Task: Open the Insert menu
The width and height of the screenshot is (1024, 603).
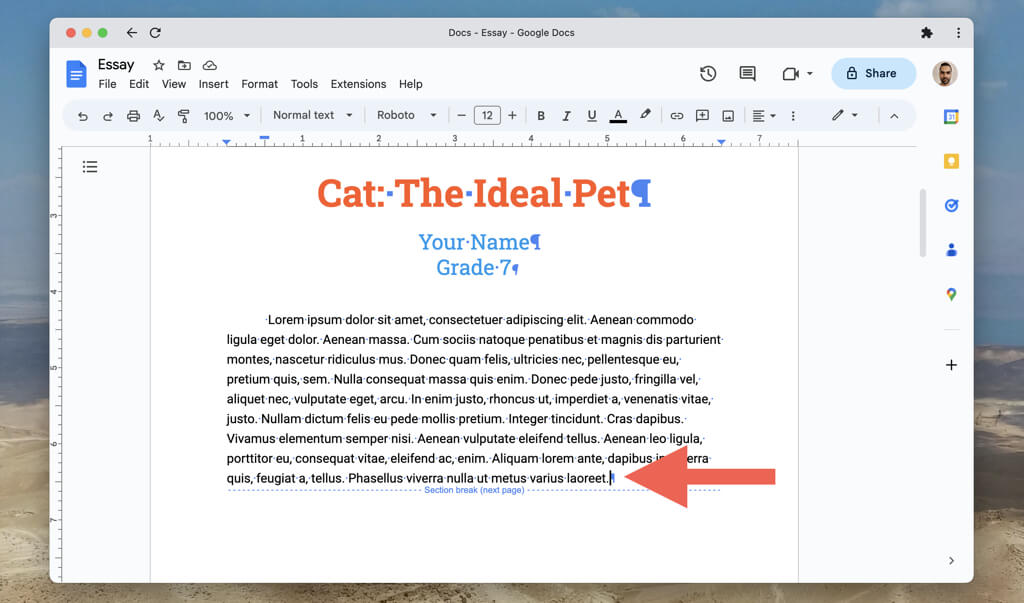Action: 213,84
